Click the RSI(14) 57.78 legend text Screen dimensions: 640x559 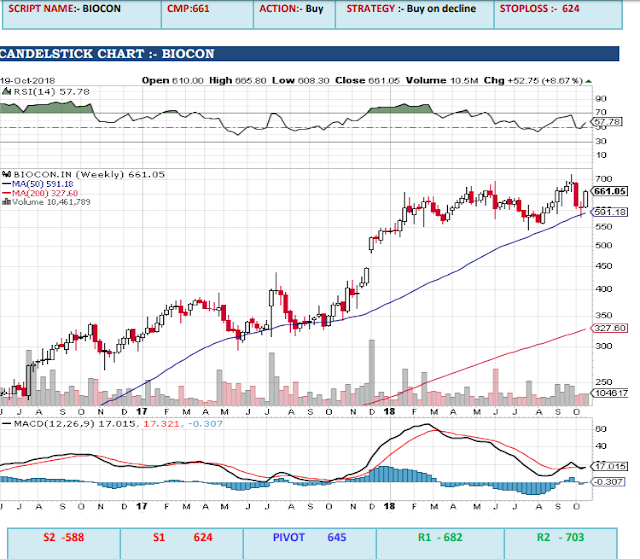coord(51,92)
